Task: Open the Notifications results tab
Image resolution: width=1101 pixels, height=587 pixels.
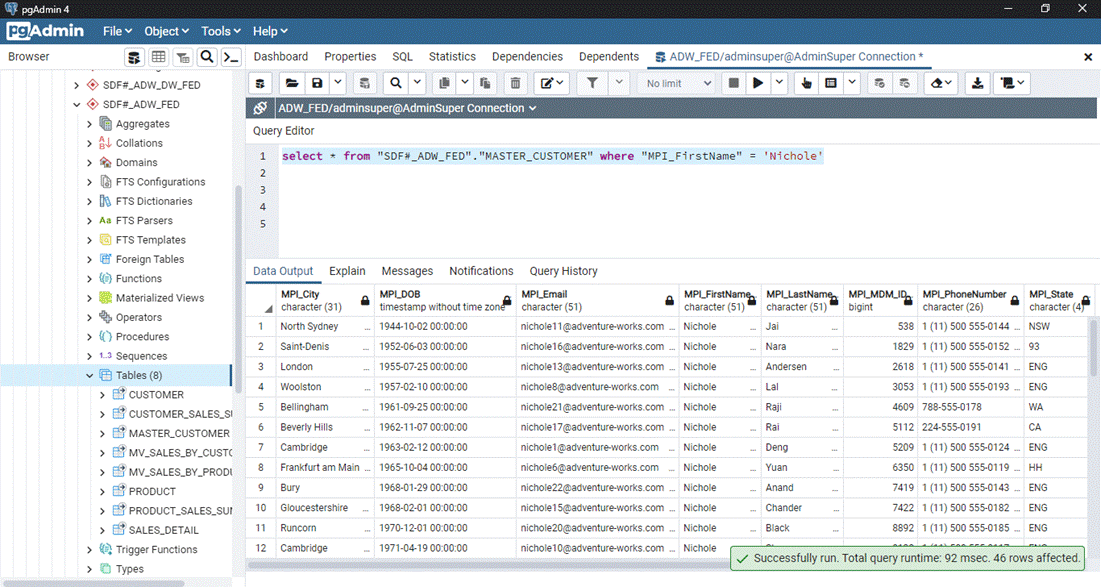Action: 481,271
